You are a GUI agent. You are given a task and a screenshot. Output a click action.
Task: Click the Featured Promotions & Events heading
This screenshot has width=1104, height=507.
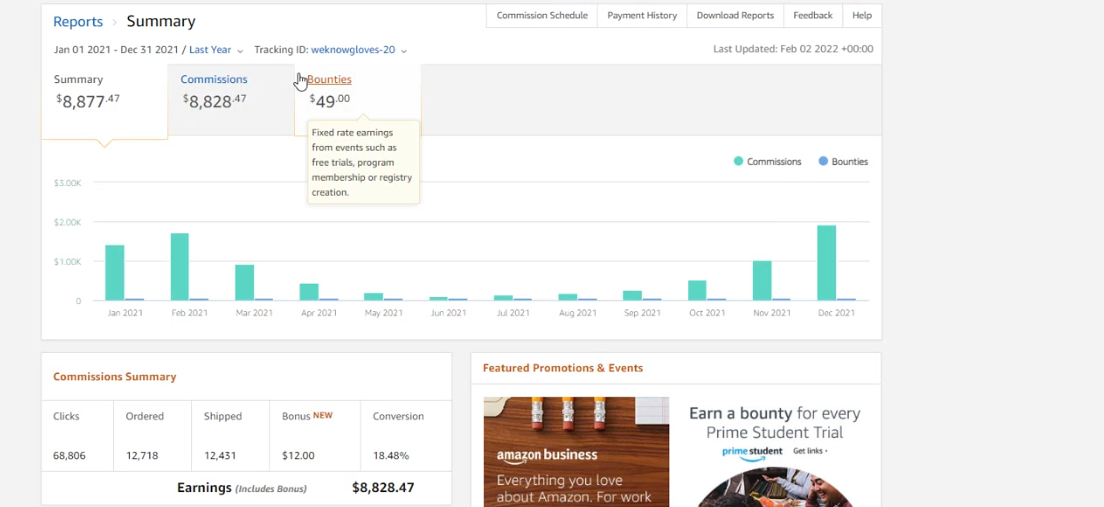(563, 368)
